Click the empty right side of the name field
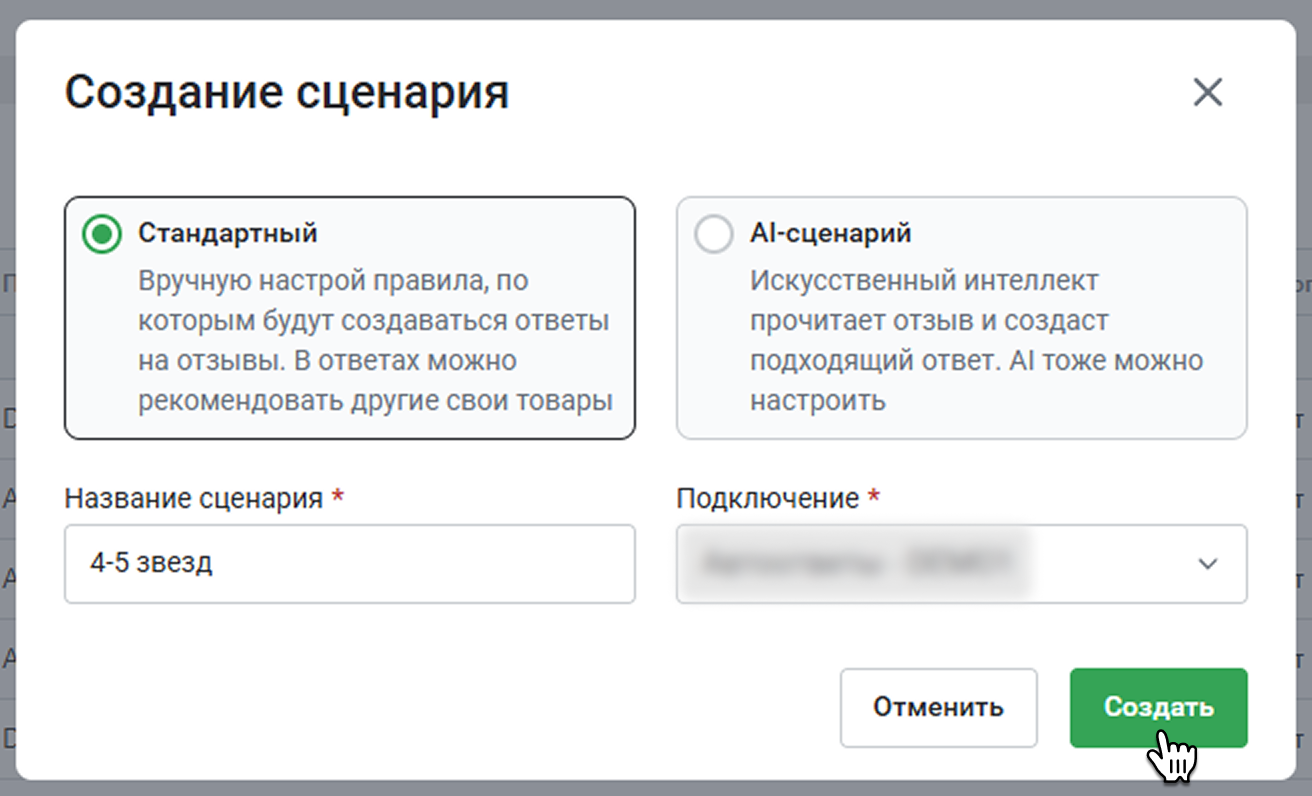1312x796 pixels. tap(500, 564)
